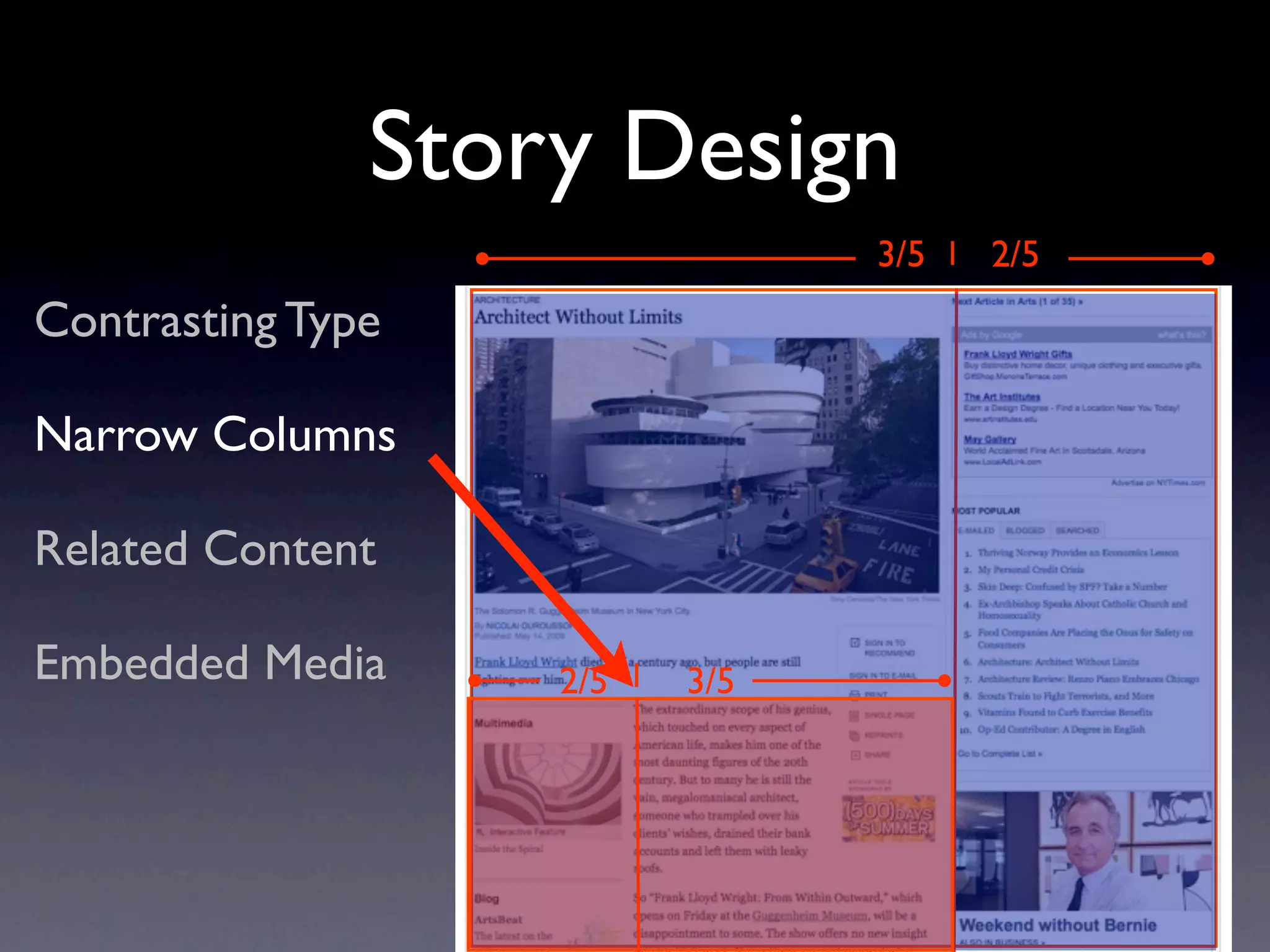Image resolution: width=1270 pixels, height=952 pixels.
Task: Click Advertise on NYTimes.com link
Action: point(1158,483)
